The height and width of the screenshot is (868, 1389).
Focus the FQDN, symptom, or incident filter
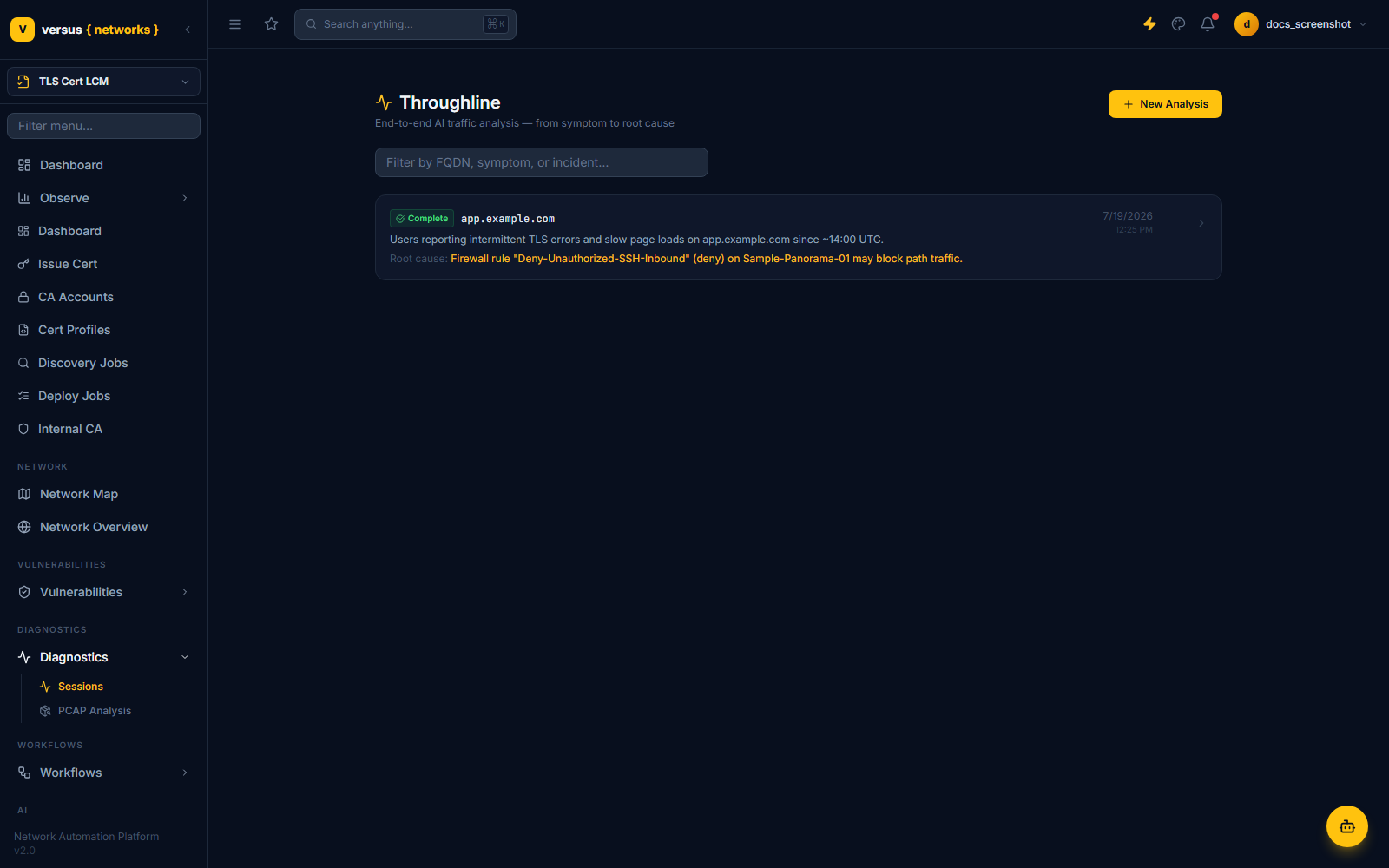point(542,162)
